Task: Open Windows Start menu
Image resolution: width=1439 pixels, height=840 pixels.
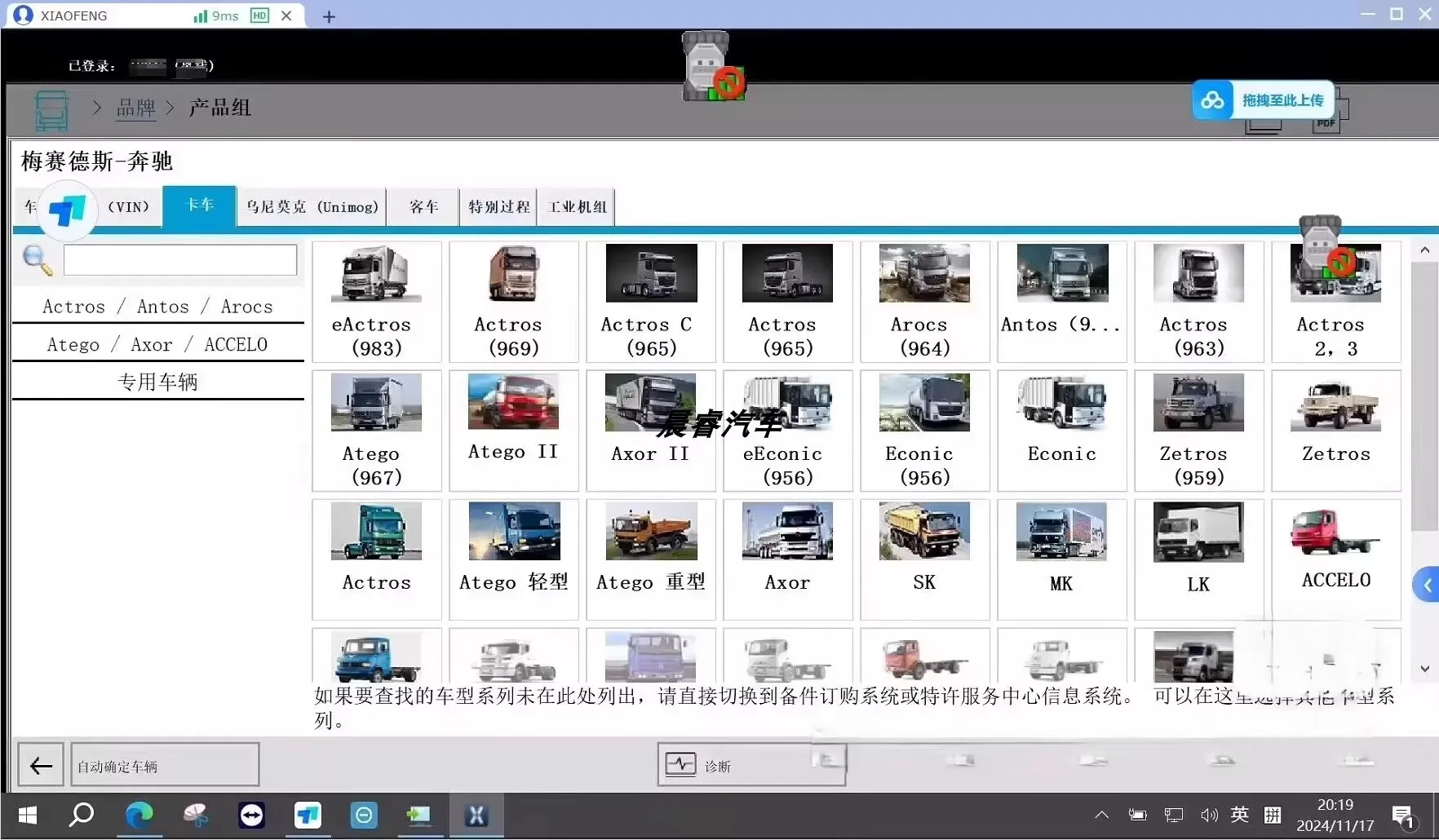Action: 28,816
